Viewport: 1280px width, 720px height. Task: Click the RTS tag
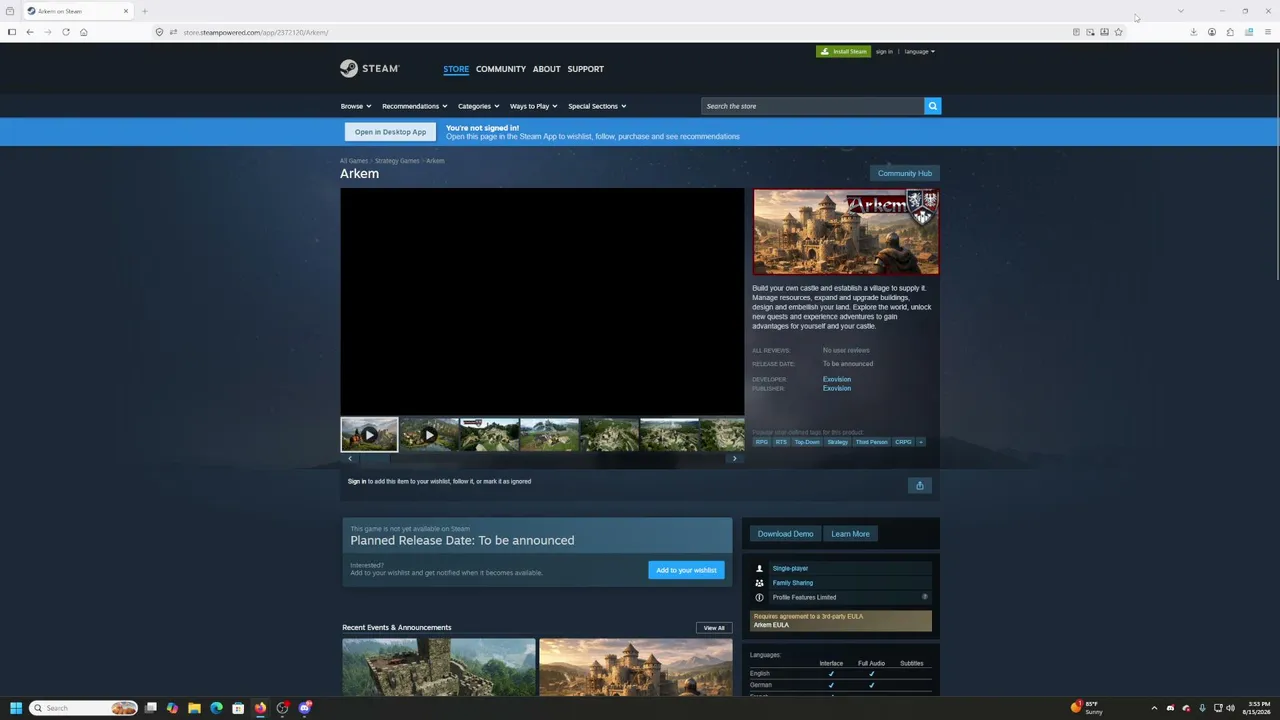pyautogui.click(x=781, y=442)
